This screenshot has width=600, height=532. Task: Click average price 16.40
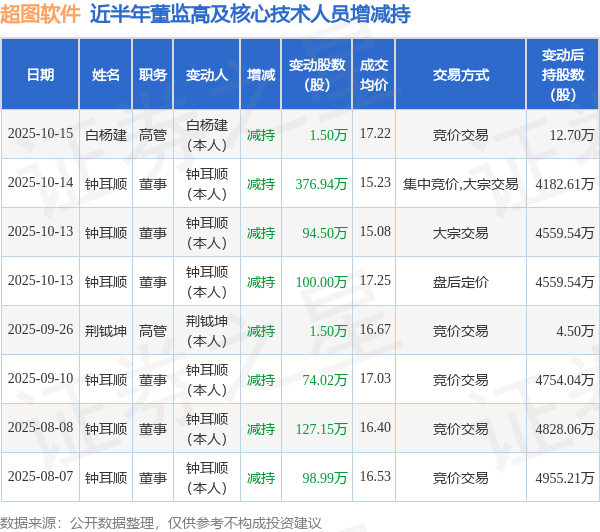pos(375,428)
